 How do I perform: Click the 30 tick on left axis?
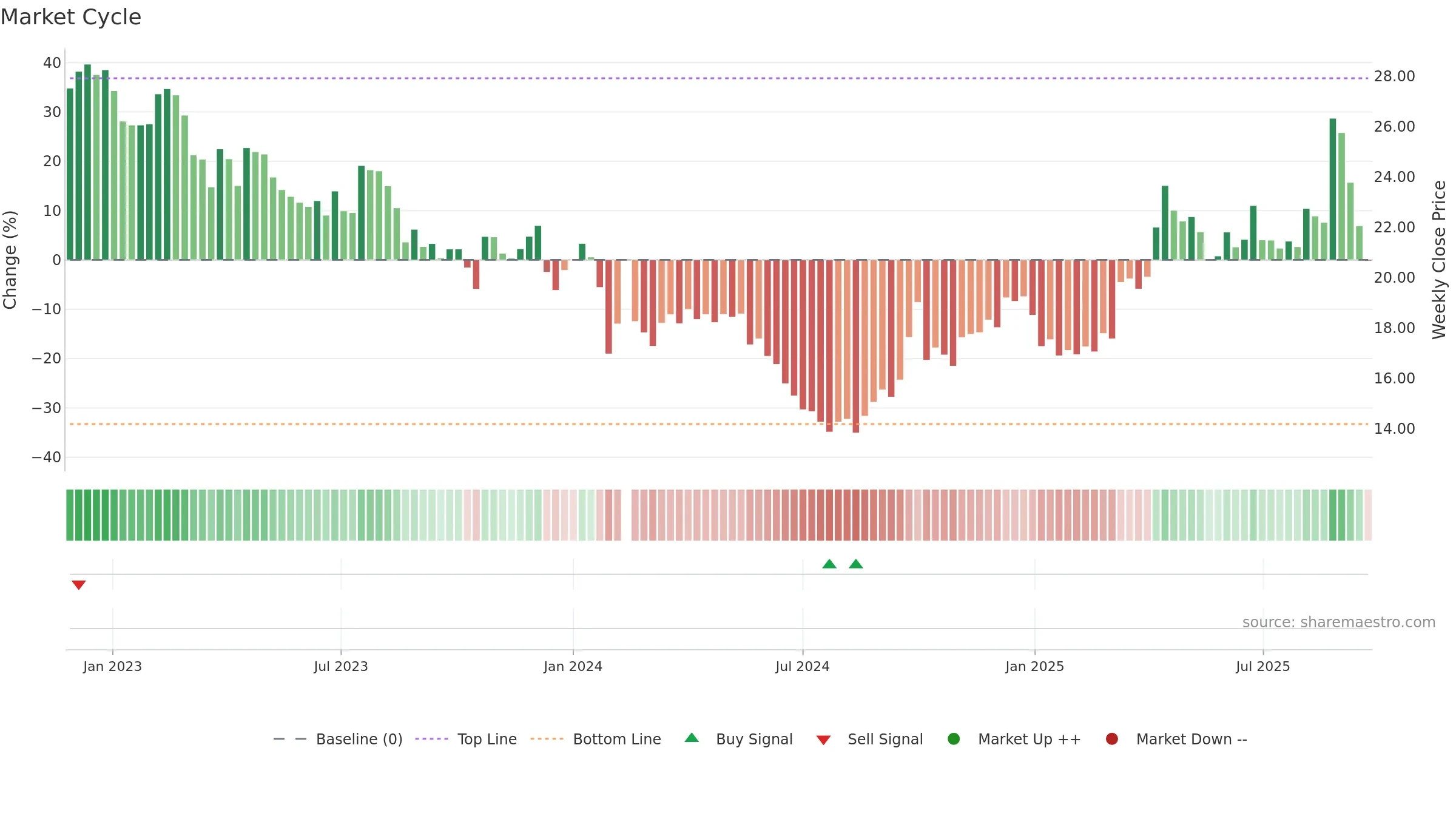click(52, 112)
